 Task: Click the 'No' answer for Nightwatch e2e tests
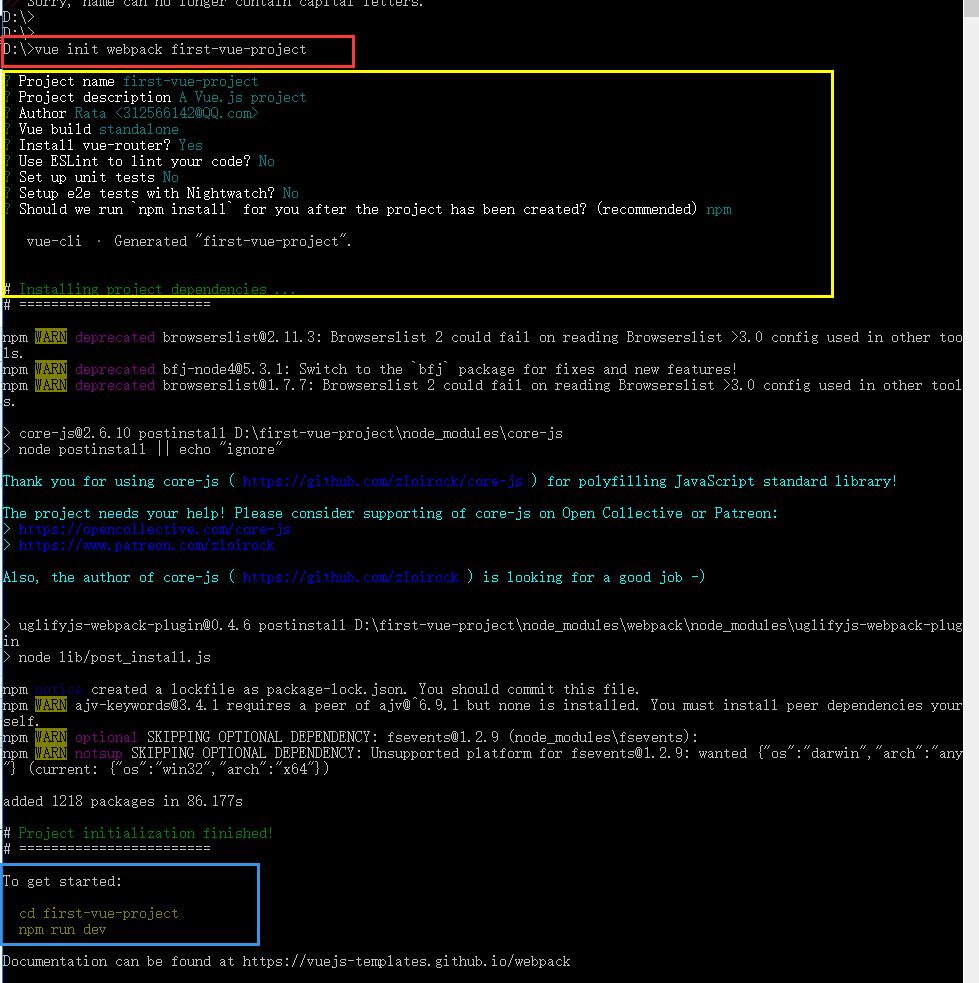pyautogui.click(x=290, y=193)
